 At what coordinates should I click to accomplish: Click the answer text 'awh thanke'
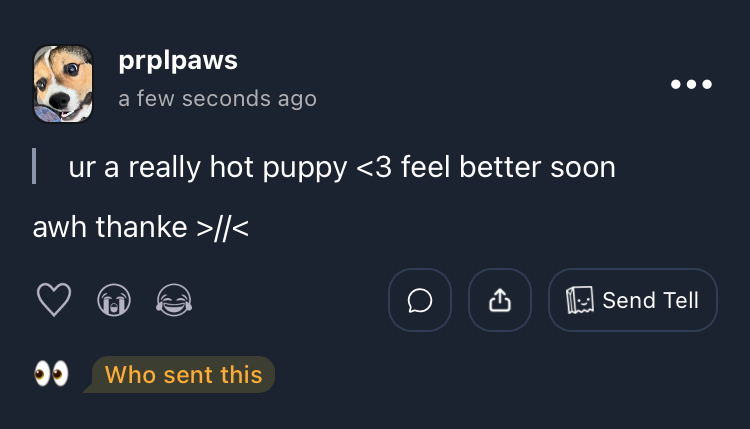pos(112,227)
